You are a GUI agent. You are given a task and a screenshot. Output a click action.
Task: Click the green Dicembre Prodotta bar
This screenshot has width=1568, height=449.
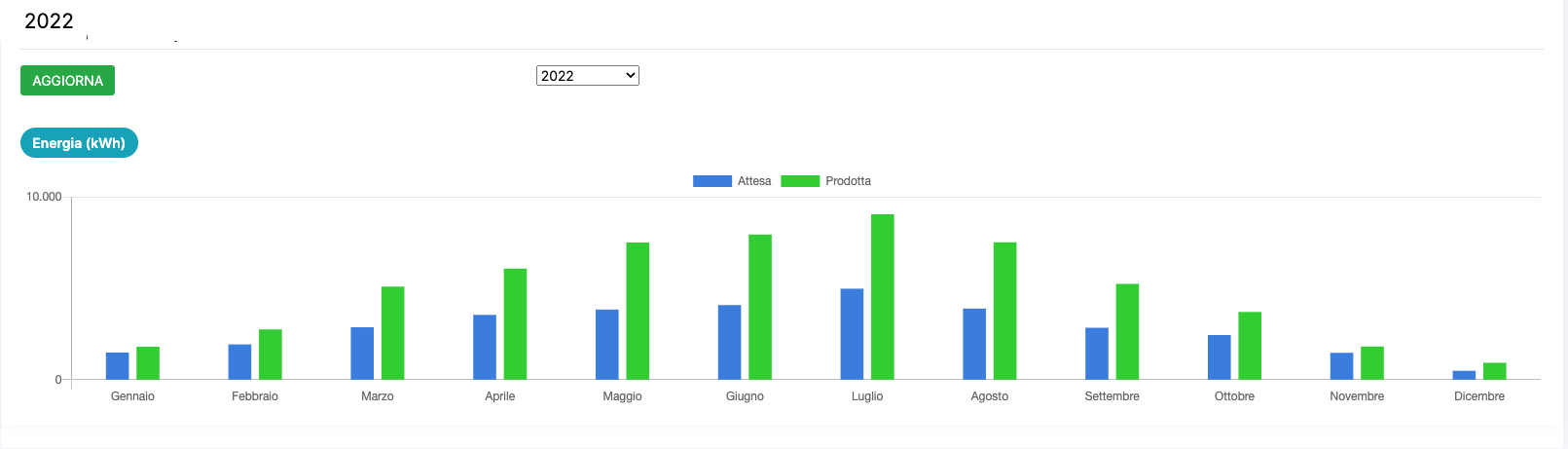tap(1494, 371)
